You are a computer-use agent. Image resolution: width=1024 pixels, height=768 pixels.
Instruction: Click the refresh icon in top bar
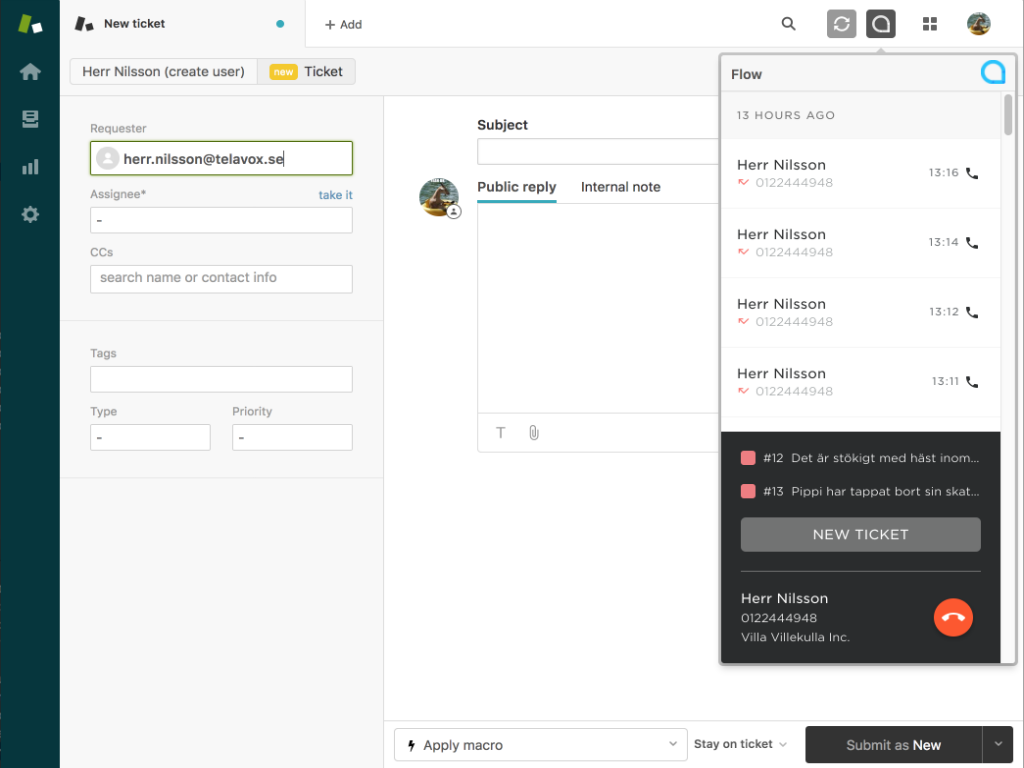click(x=842, y=24)
